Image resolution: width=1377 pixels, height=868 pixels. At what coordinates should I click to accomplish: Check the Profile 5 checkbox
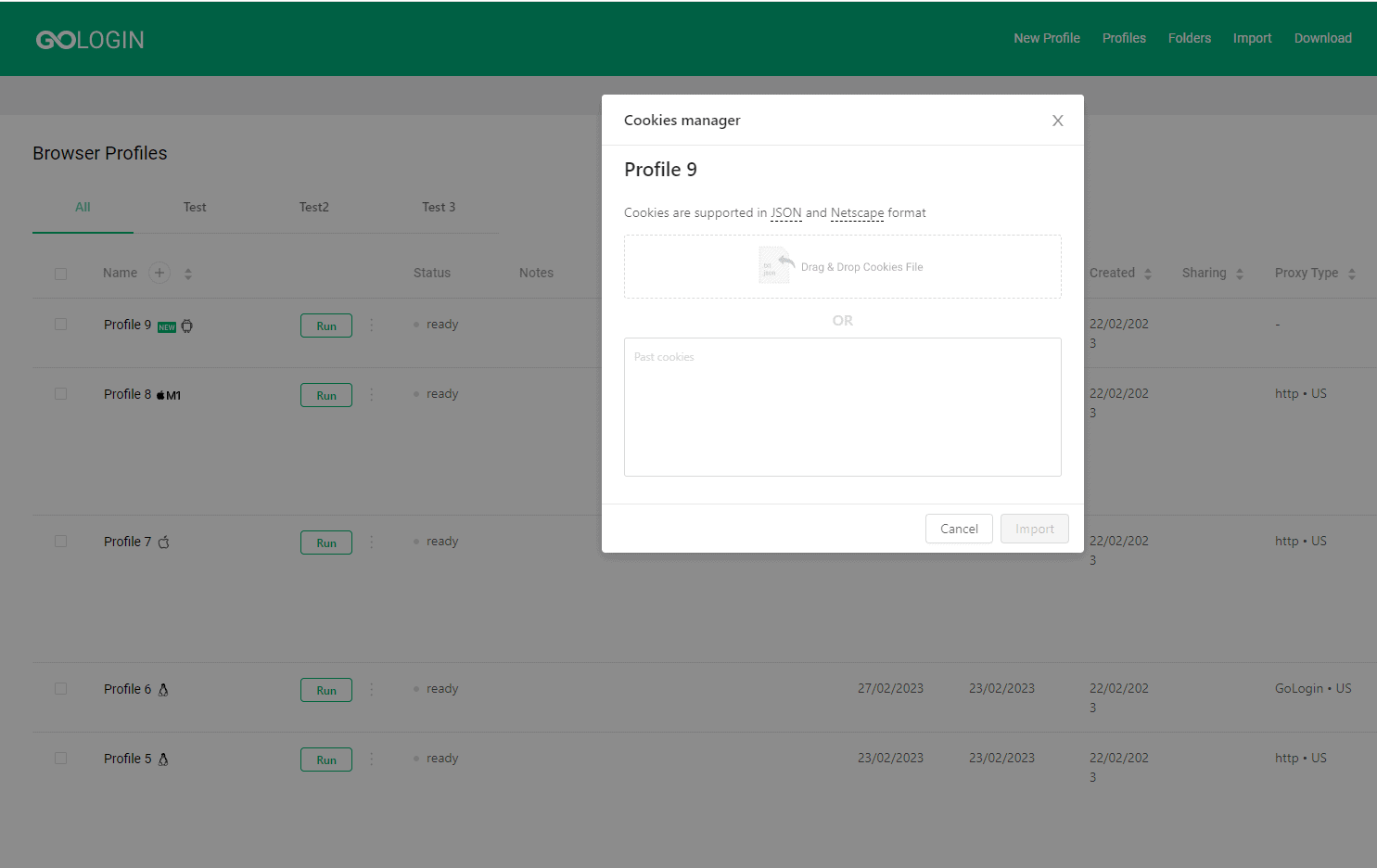click(x=60, y=759)
